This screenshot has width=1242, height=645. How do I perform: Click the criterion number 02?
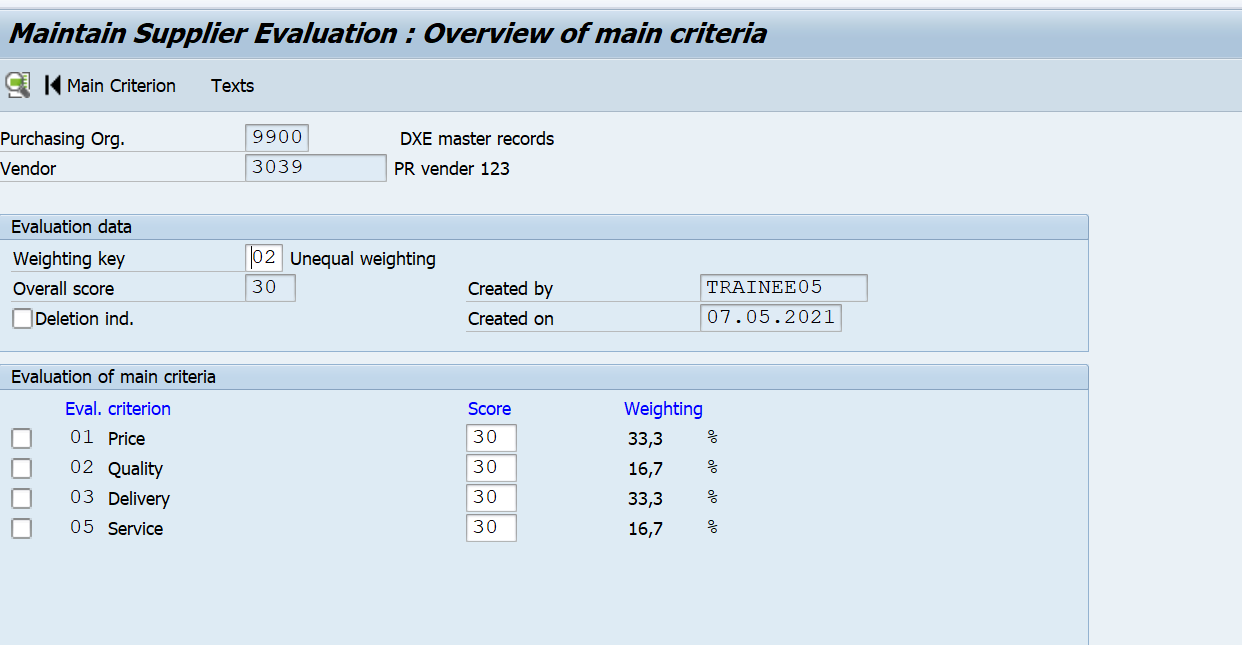point(82,467)
